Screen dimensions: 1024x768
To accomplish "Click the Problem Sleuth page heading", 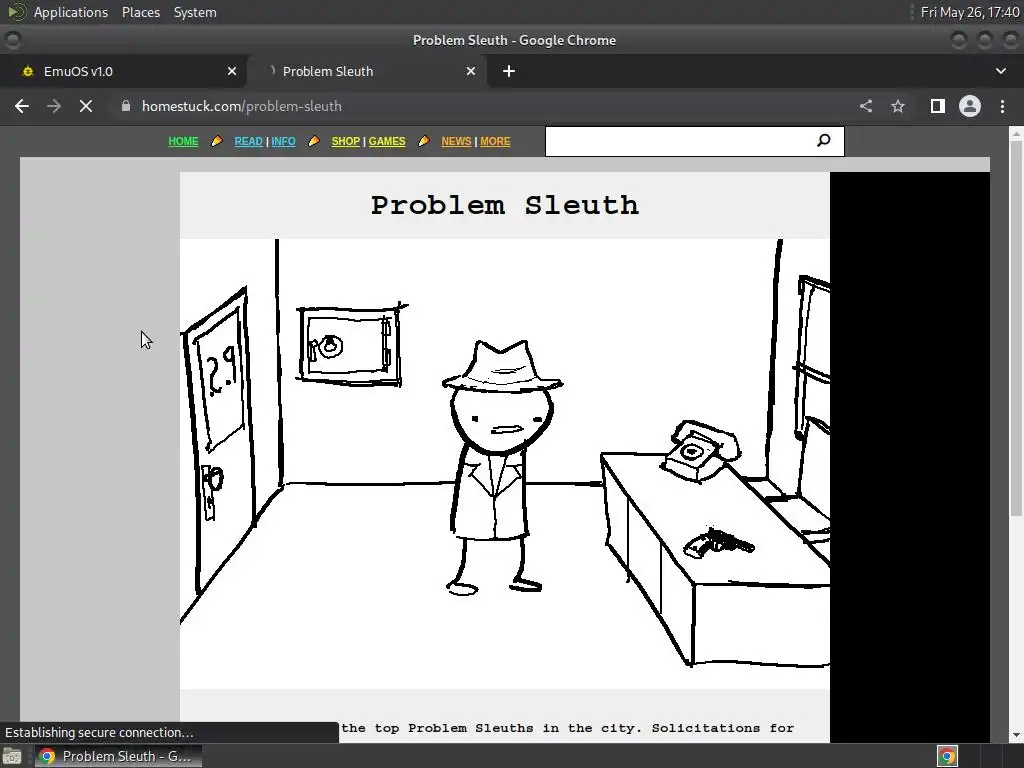I will pos(505,205).
